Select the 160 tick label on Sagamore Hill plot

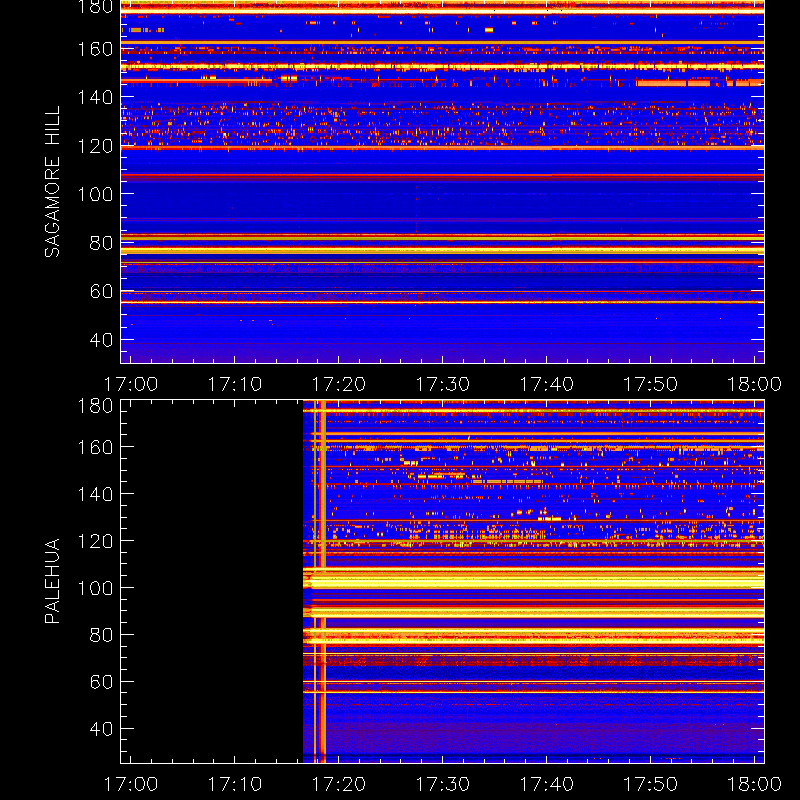[95, 49]
